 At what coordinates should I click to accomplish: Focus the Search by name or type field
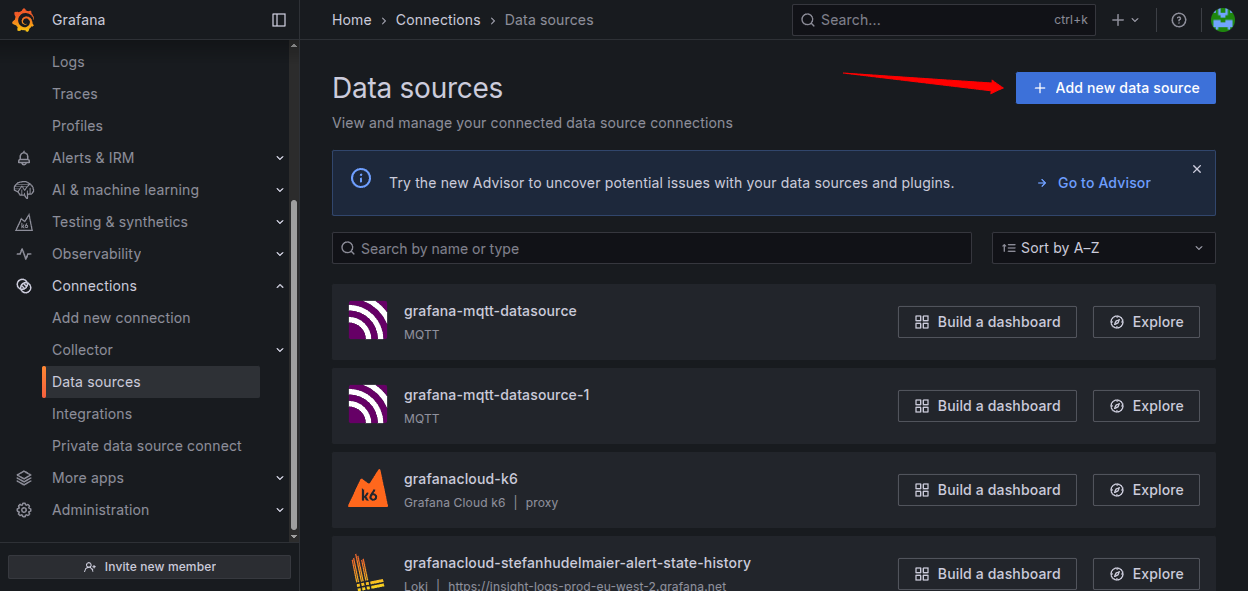[652, 248]
